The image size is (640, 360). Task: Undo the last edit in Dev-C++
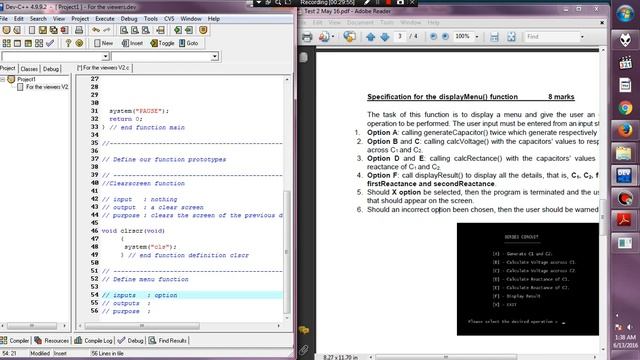click(96, 30)
